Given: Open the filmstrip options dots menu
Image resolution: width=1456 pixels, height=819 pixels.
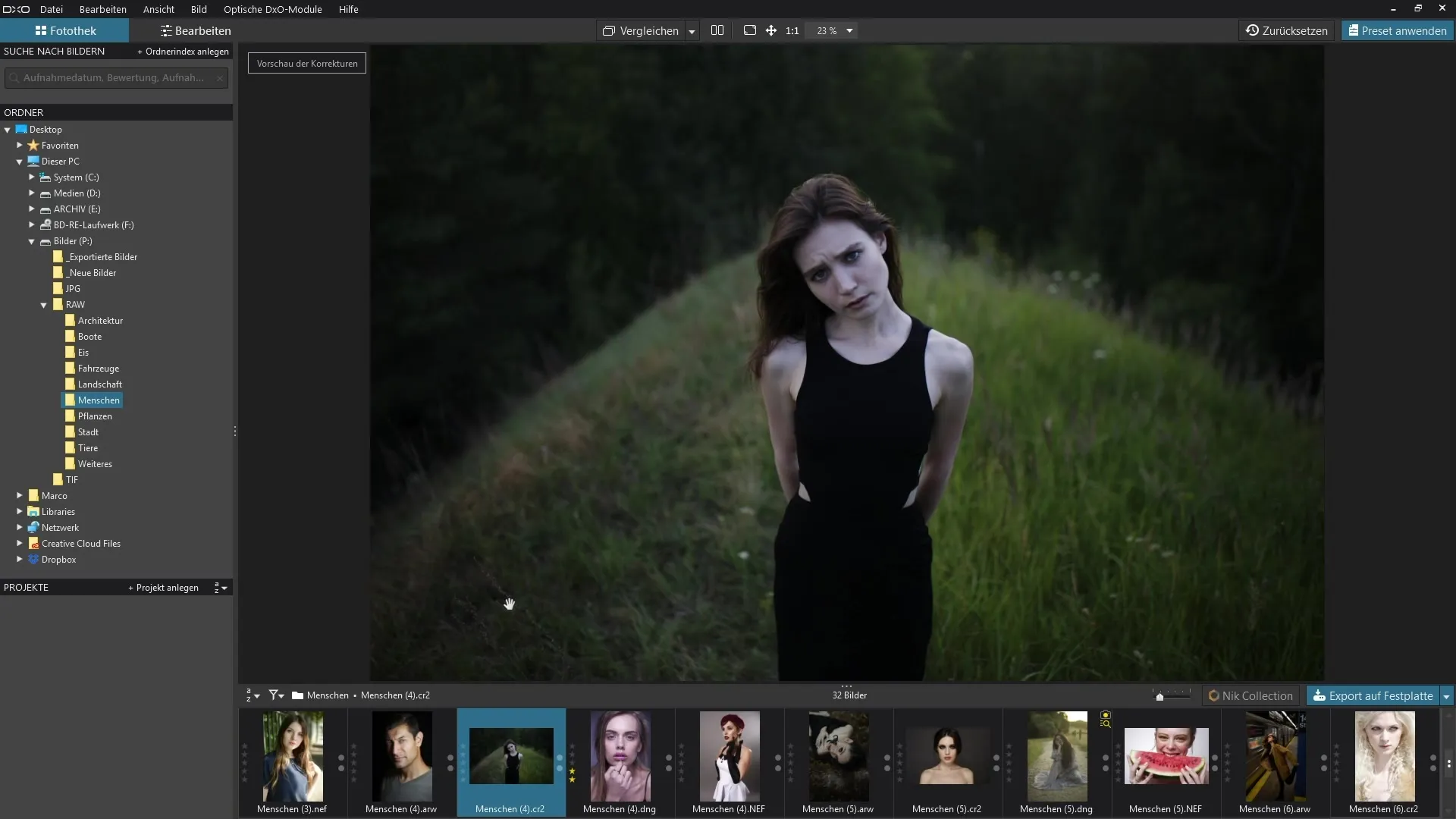Looking at the screenshot, I should pos(1448,764).
